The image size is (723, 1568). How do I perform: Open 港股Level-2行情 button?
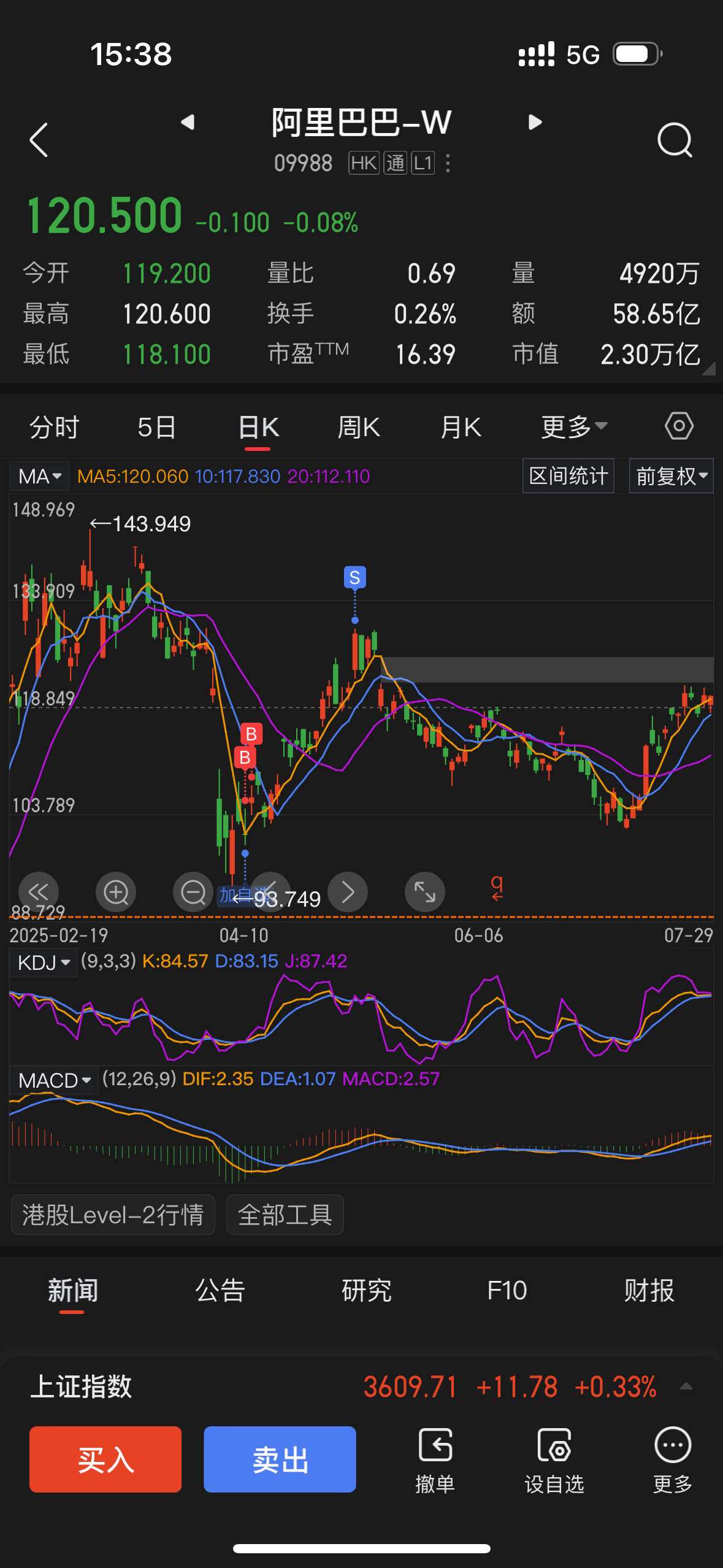(x=113, y=1214)
